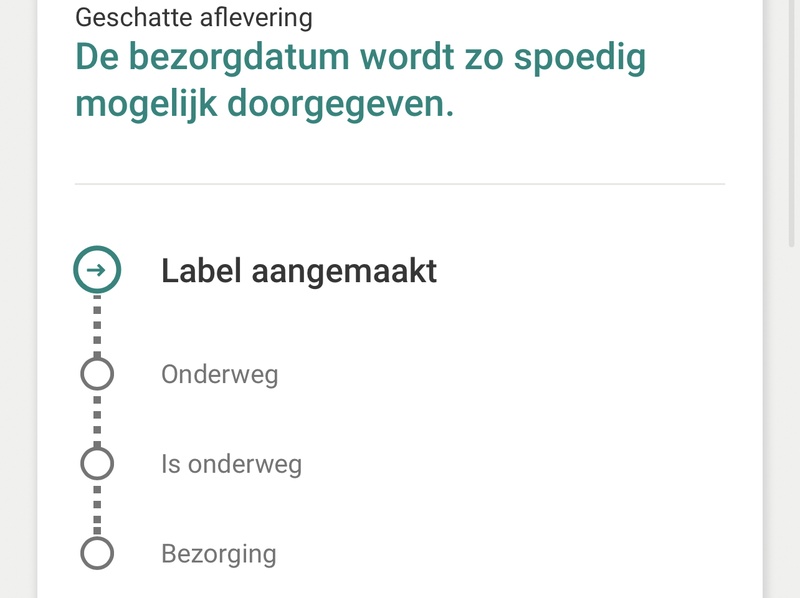The image size is (800, 598).
Task: Select the Onderweg step circle marker
Action: pos(97,374)
